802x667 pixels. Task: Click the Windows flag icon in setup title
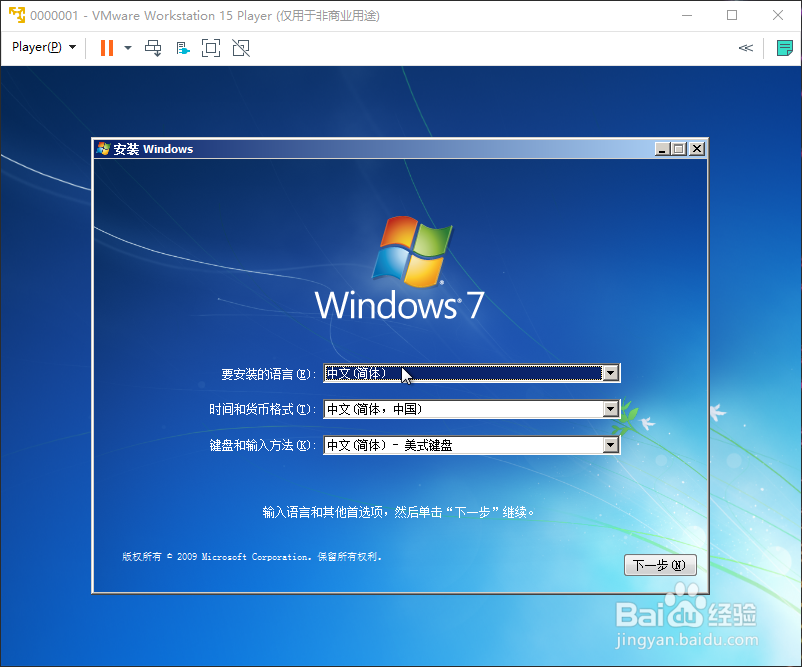(103, 149)
